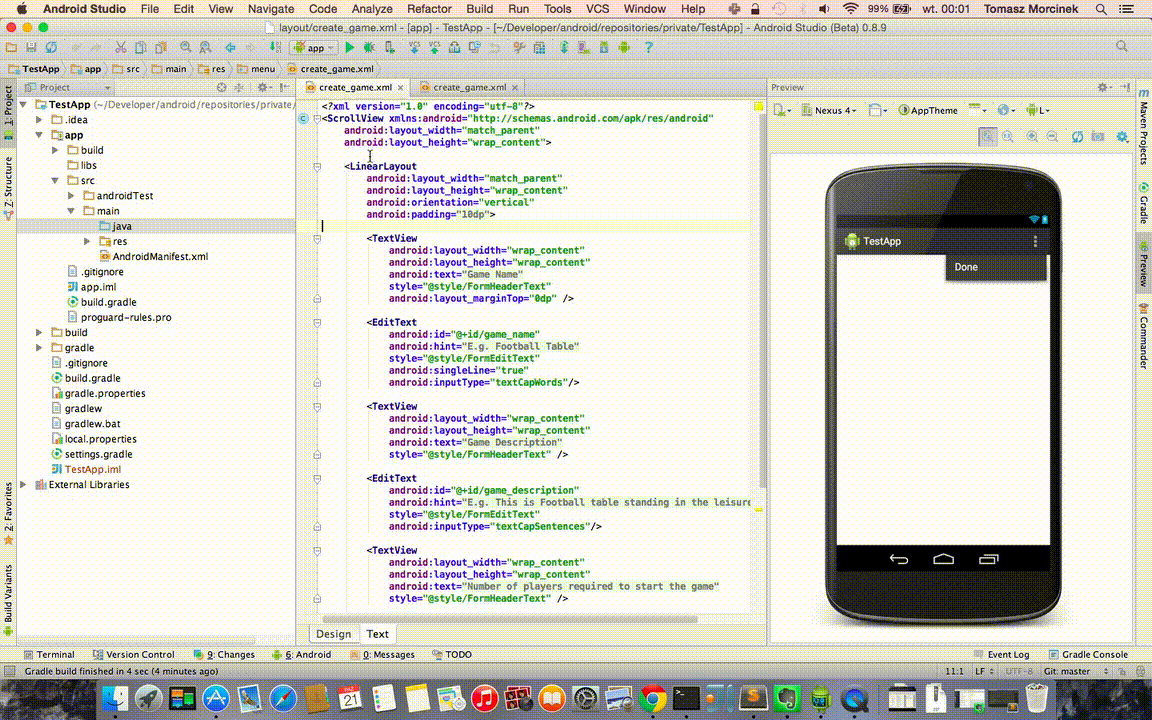Toggle the AppTheme selector in Preview
The height and width of the screenshot is (720, 1152).
tap(928, 110)
